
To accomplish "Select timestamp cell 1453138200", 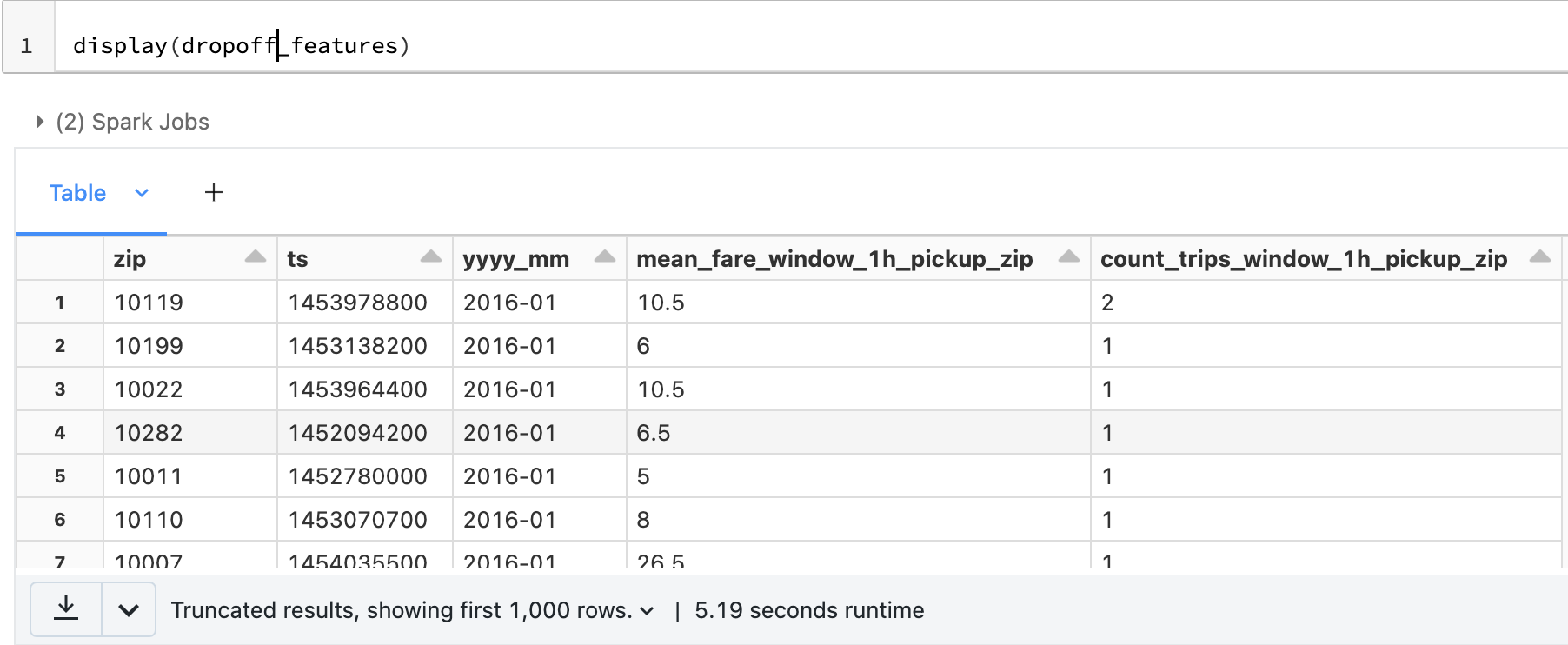I will tap(357, 346).
